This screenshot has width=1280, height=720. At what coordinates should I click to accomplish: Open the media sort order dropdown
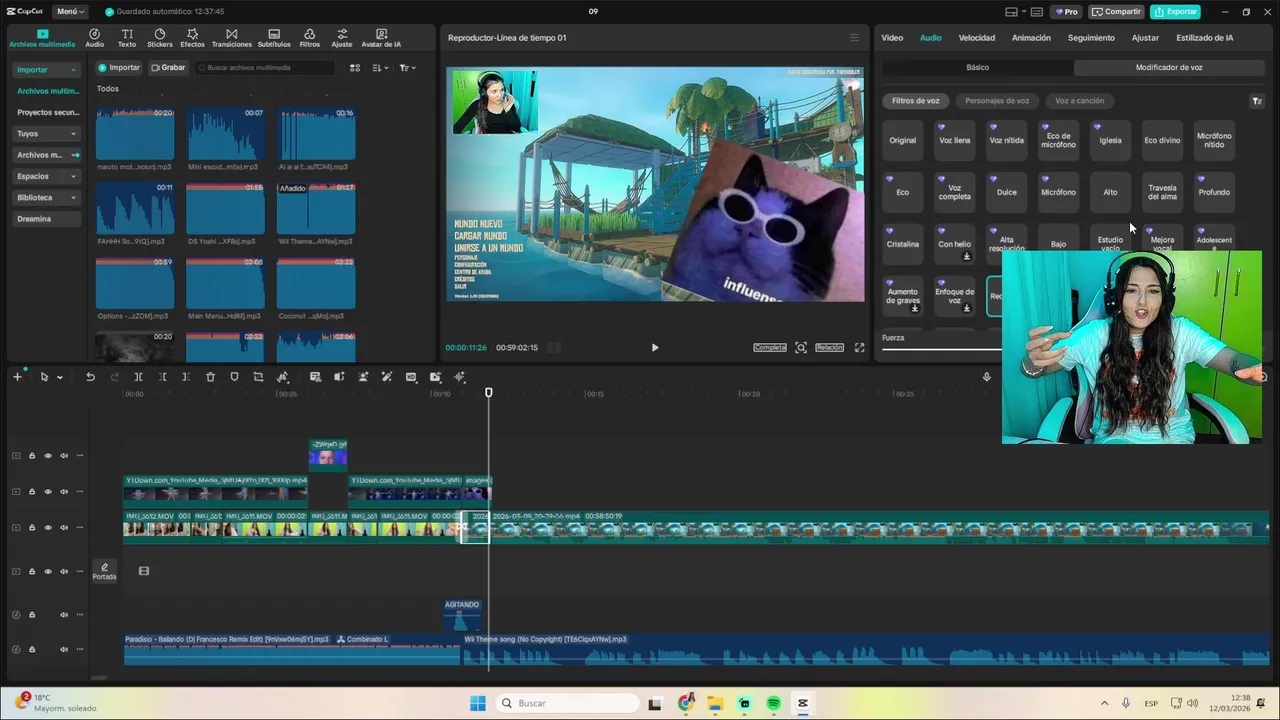[x=380, y=68]
